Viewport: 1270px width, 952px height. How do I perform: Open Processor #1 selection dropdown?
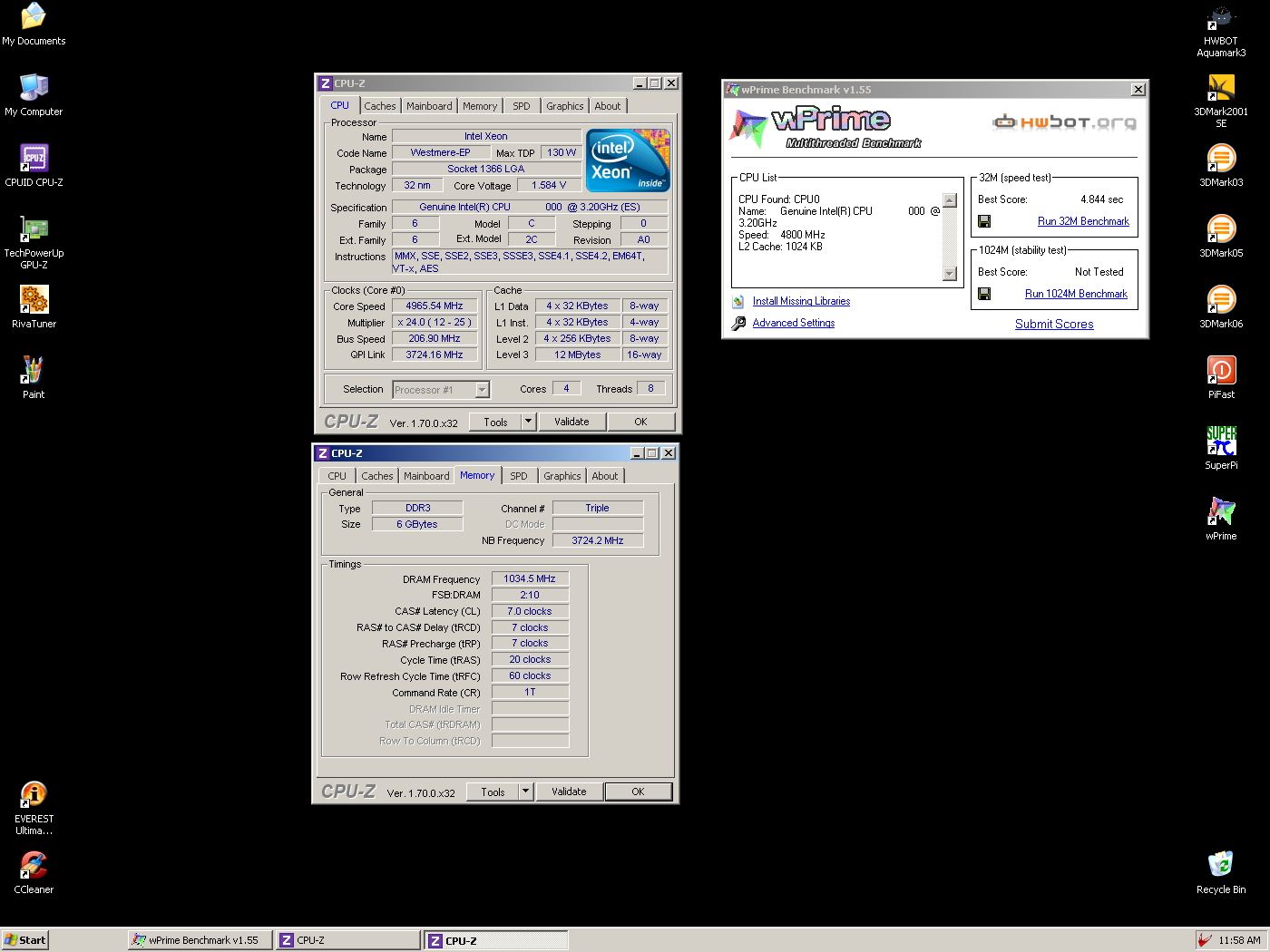coord(441,390)
